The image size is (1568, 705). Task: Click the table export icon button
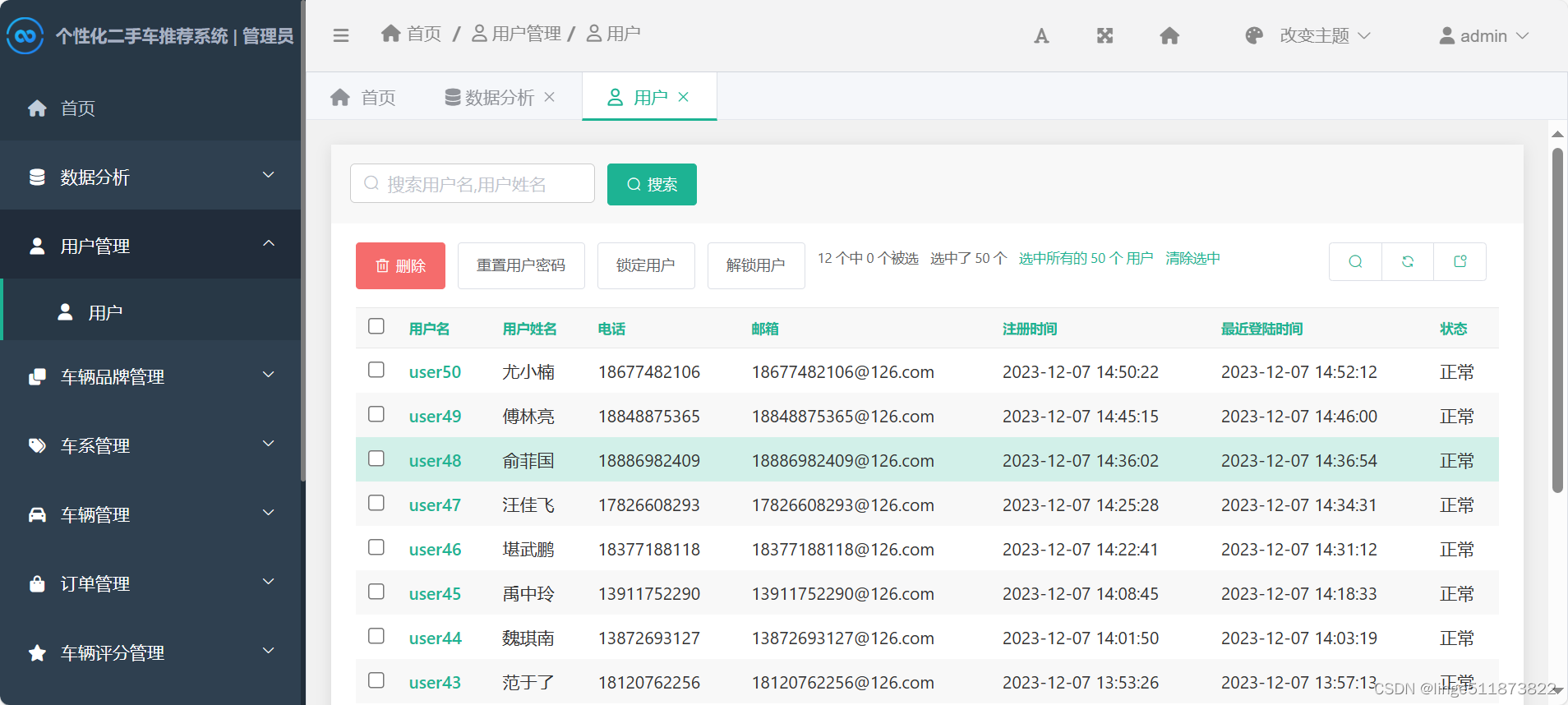(1460, 261)
